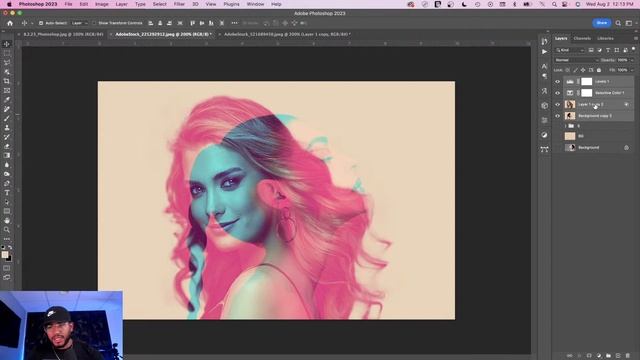Pick the Blur tool
640x360 pixels.
(7, 165)
